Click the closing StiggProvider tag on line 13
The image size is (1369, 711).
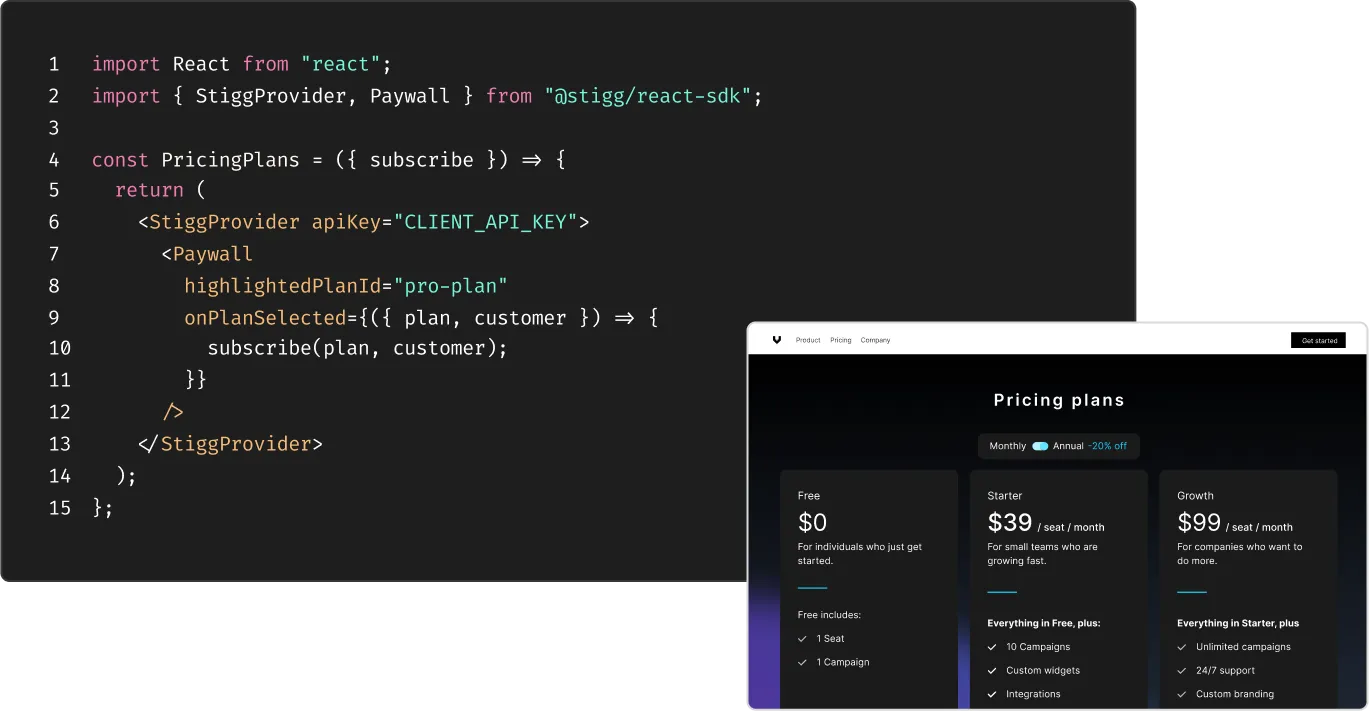point(230,444)
